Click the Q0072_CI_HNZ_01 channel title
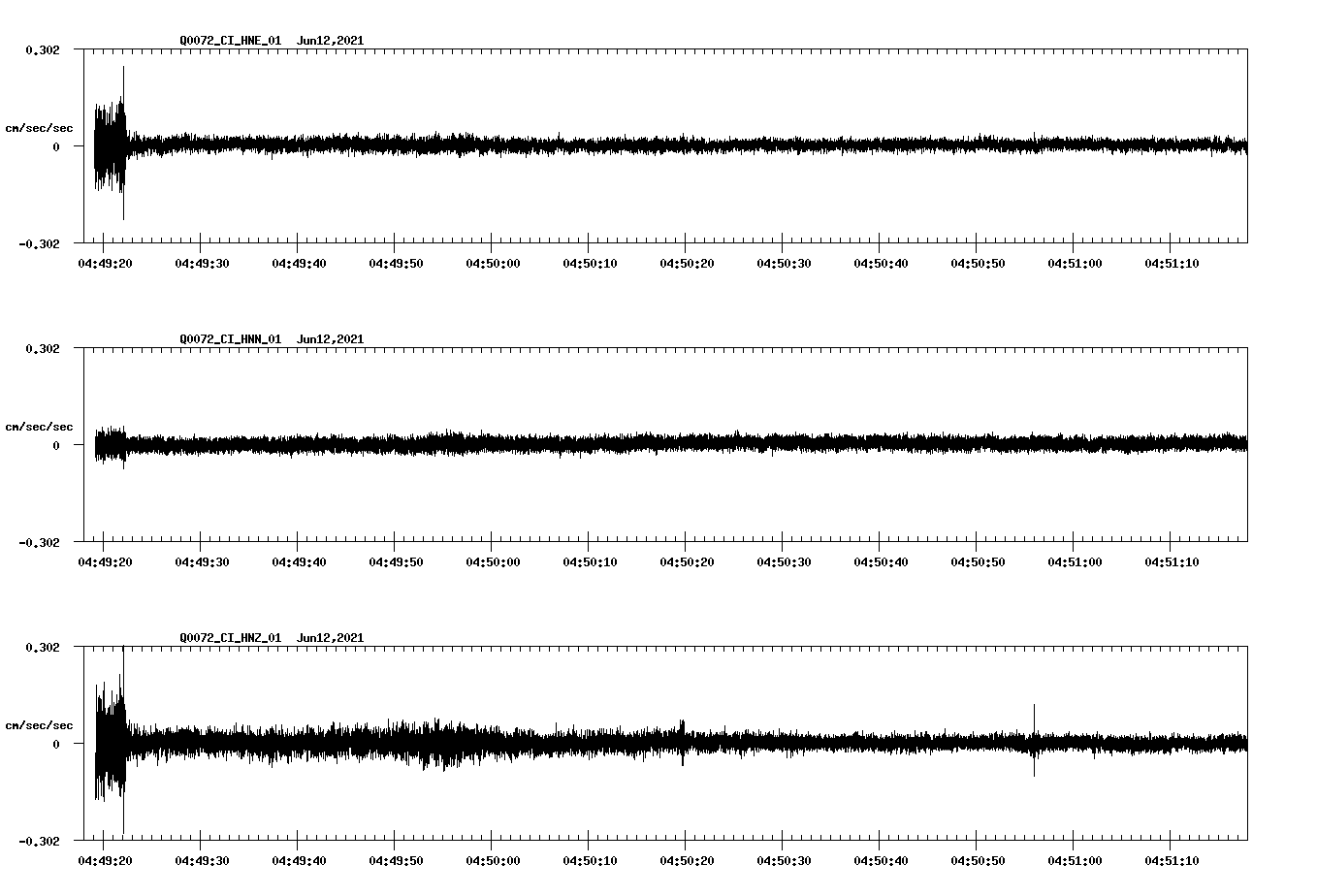 click(231, 638)
